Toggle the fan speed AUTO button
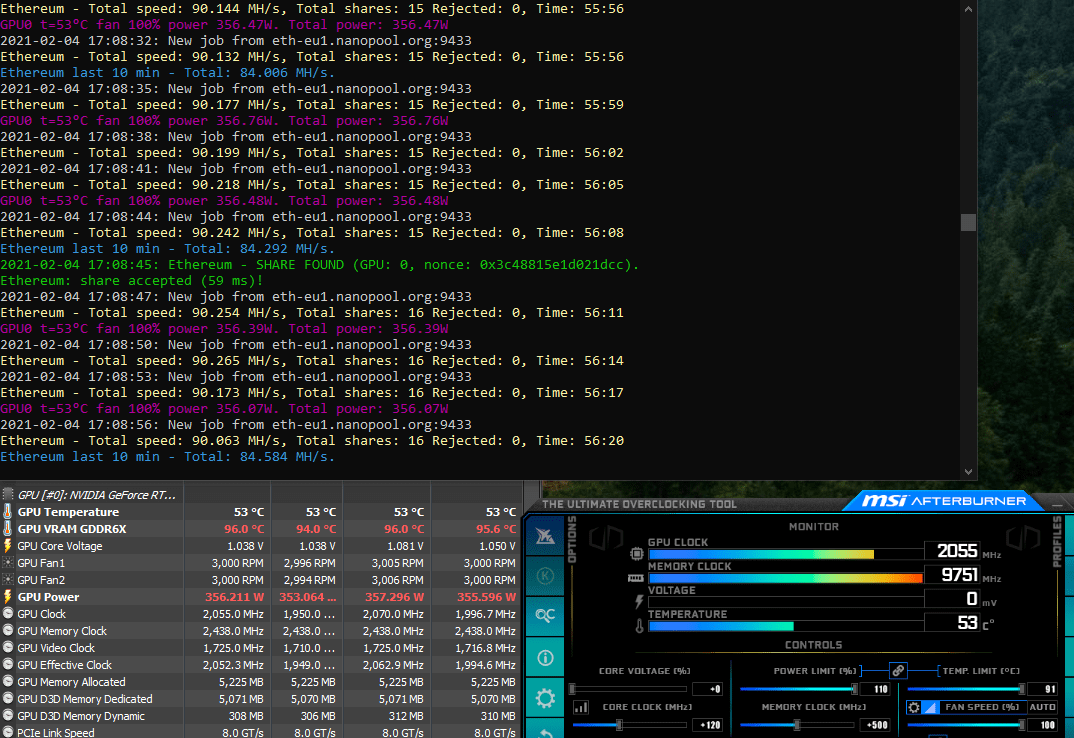This screenshot has width=1074, height=738. coord(1042,707)
